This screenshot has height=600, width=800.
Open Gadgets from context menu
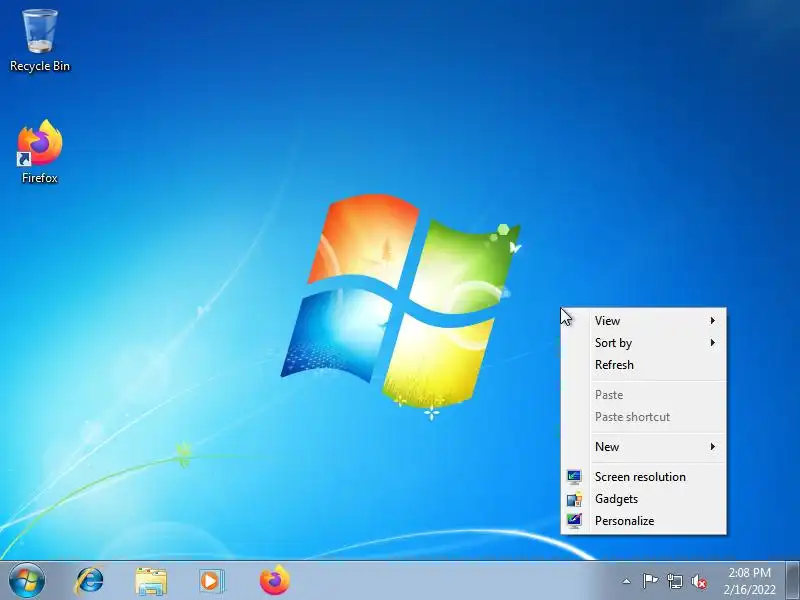pyautogui.click(x=643, y=498)
